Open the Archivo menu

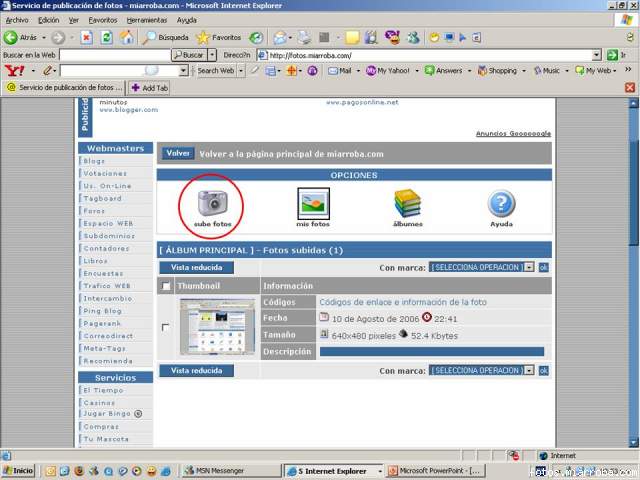point(17,20)
